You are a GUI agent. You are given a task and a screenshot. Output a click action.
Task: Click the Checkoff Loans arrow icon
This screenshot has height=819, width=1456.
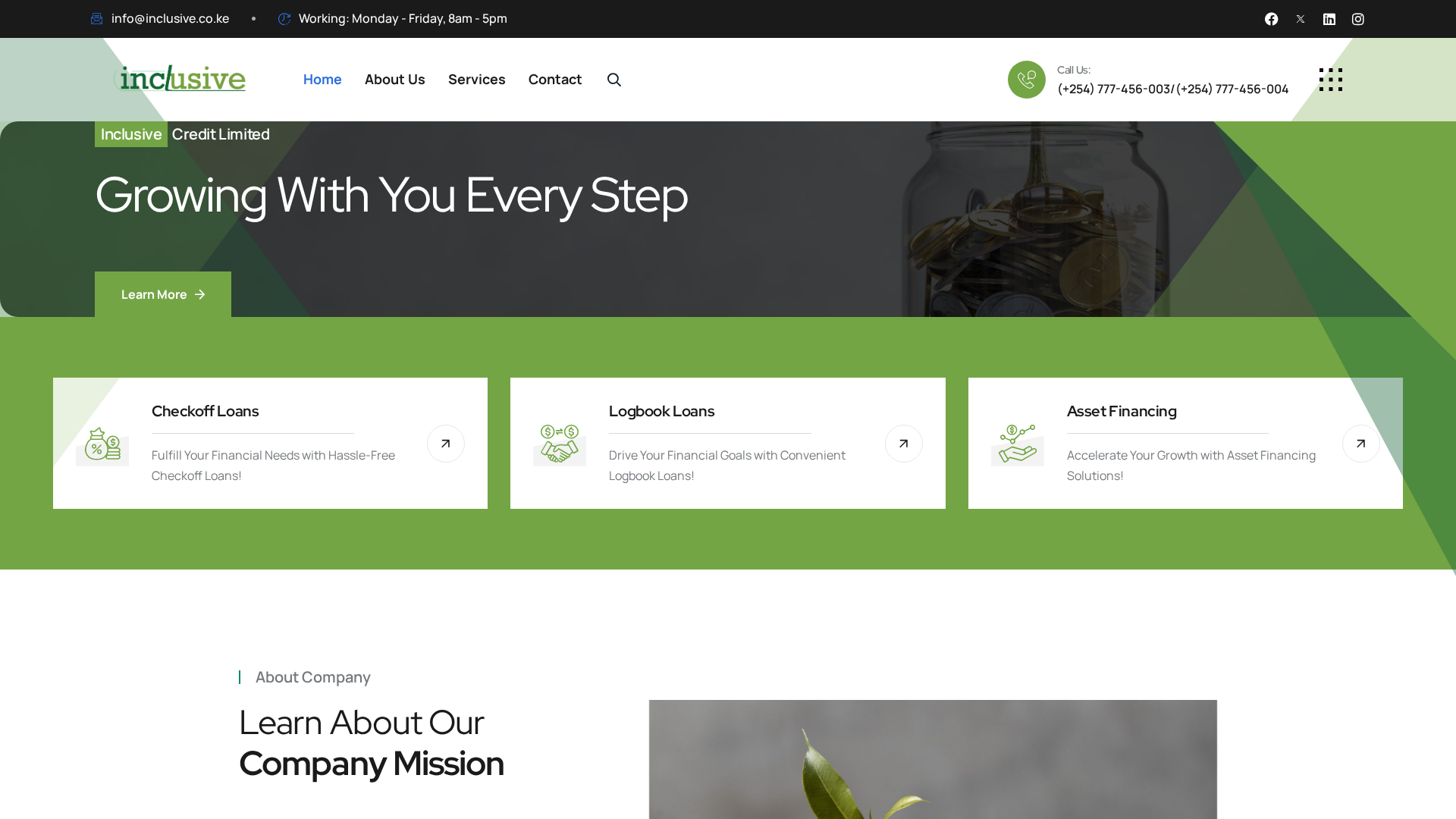pos(446,444)
